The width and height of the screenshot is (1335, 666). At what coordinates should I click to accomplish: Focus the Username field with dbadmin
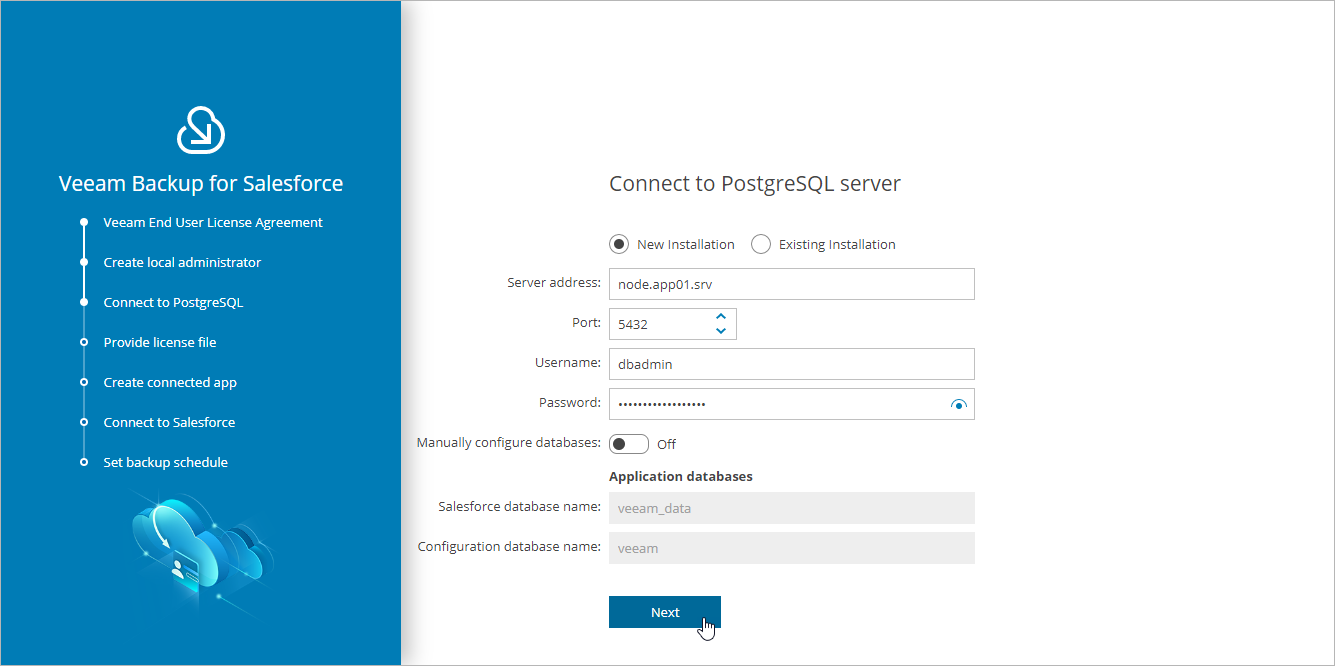pyautogui.click(x=792, y=364)
